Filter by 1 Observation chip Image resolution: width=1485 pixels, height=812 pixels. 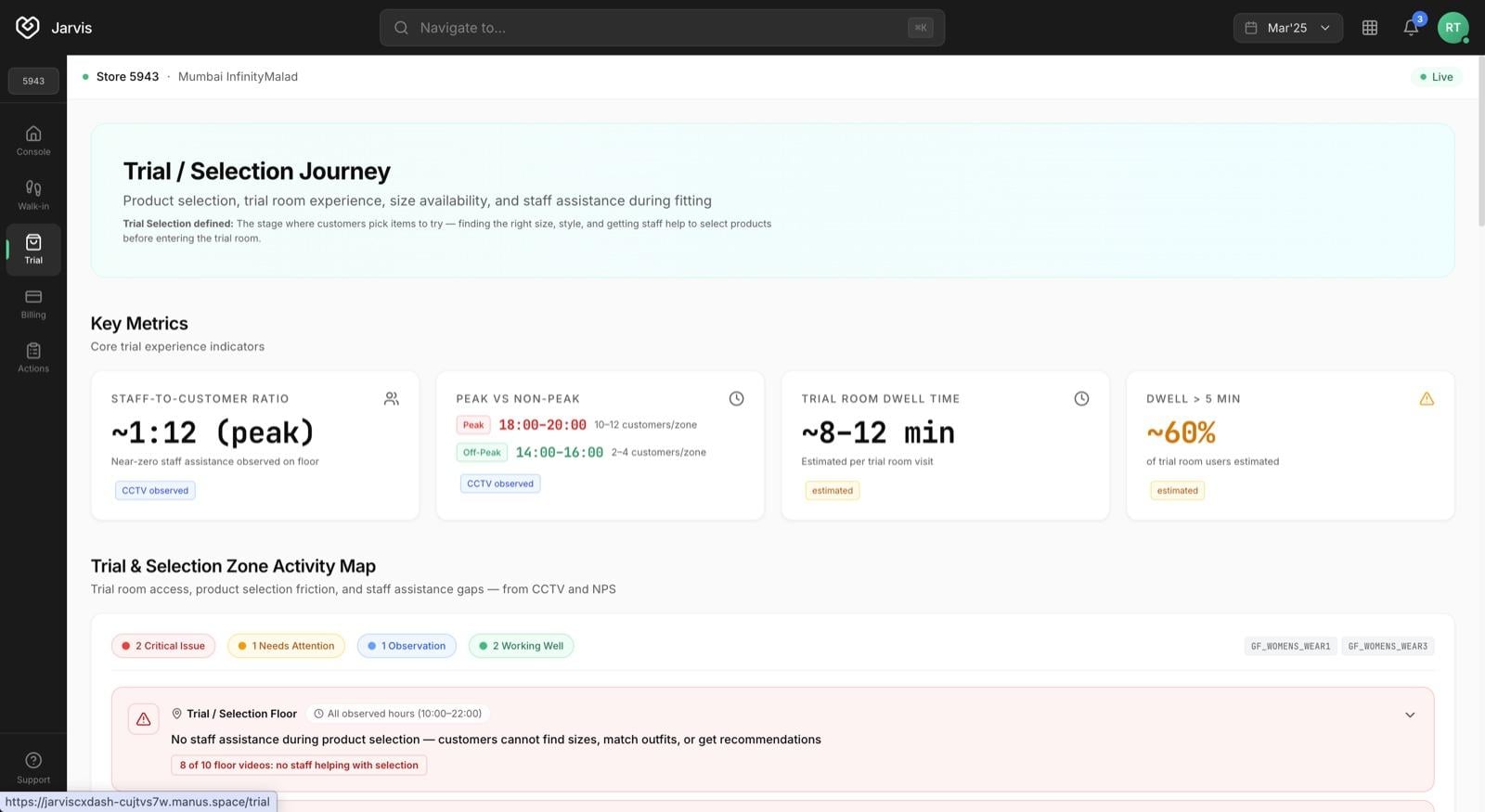click(407, 646)
